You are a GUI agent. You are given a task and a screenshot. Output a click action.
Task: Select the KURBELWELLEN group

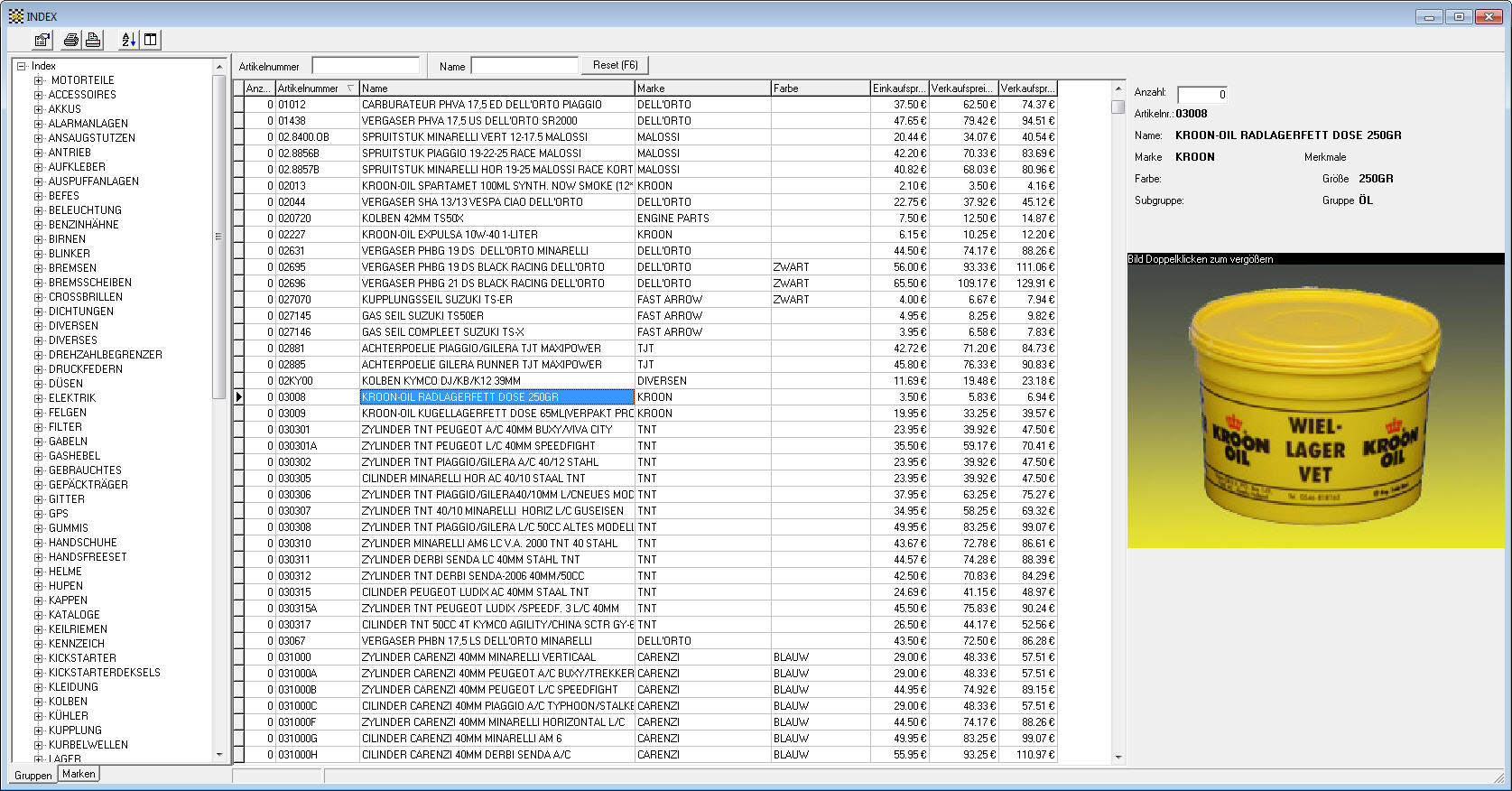coord(88,745)
